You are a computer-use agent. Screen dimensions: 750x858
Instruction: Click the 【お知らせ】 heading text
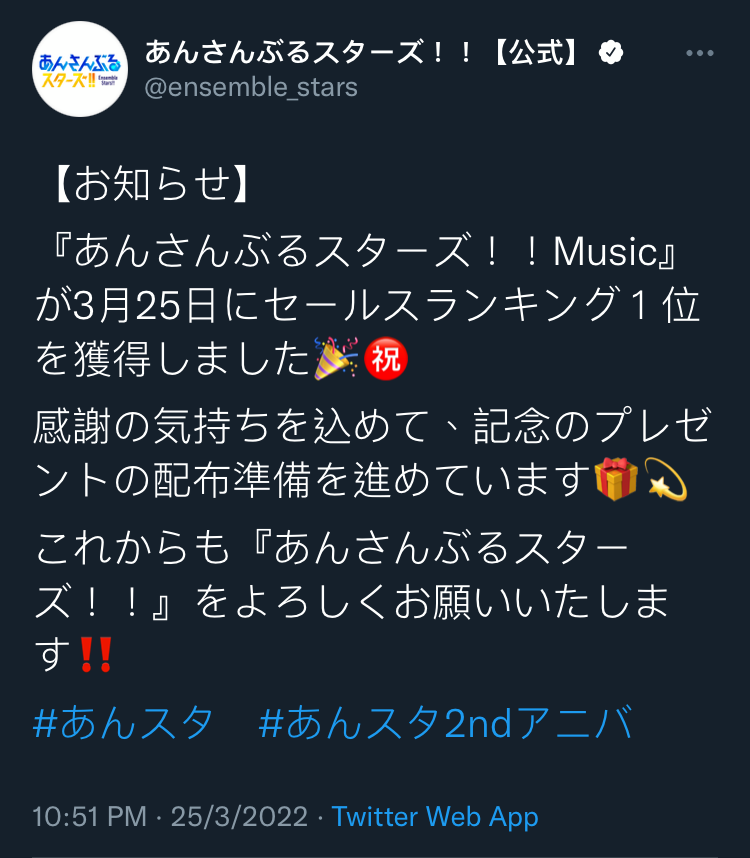click(152, 184)
